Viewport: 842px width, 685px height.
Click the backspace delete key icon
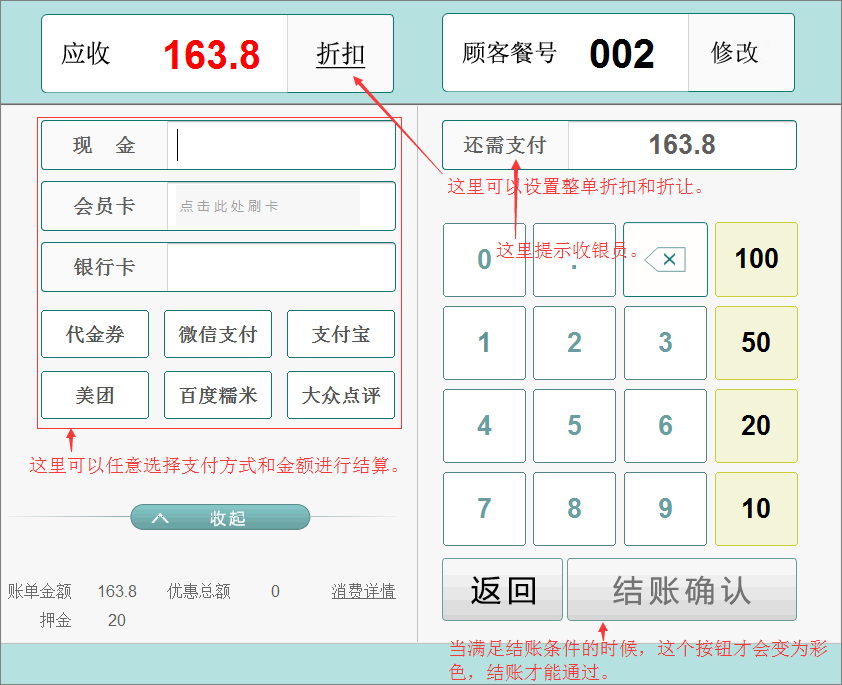tap(665, 260)
